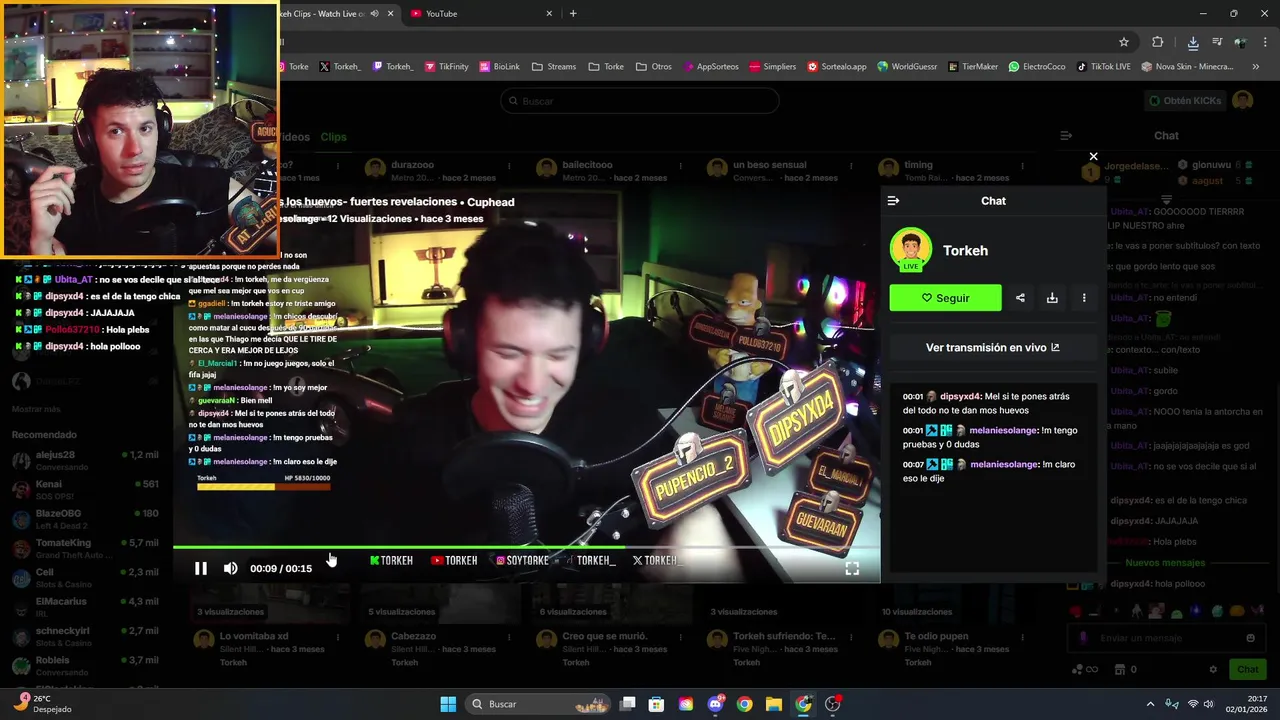Open browser media controls icon
The image size is (1280, 720).
click(x=1217, y=42)
